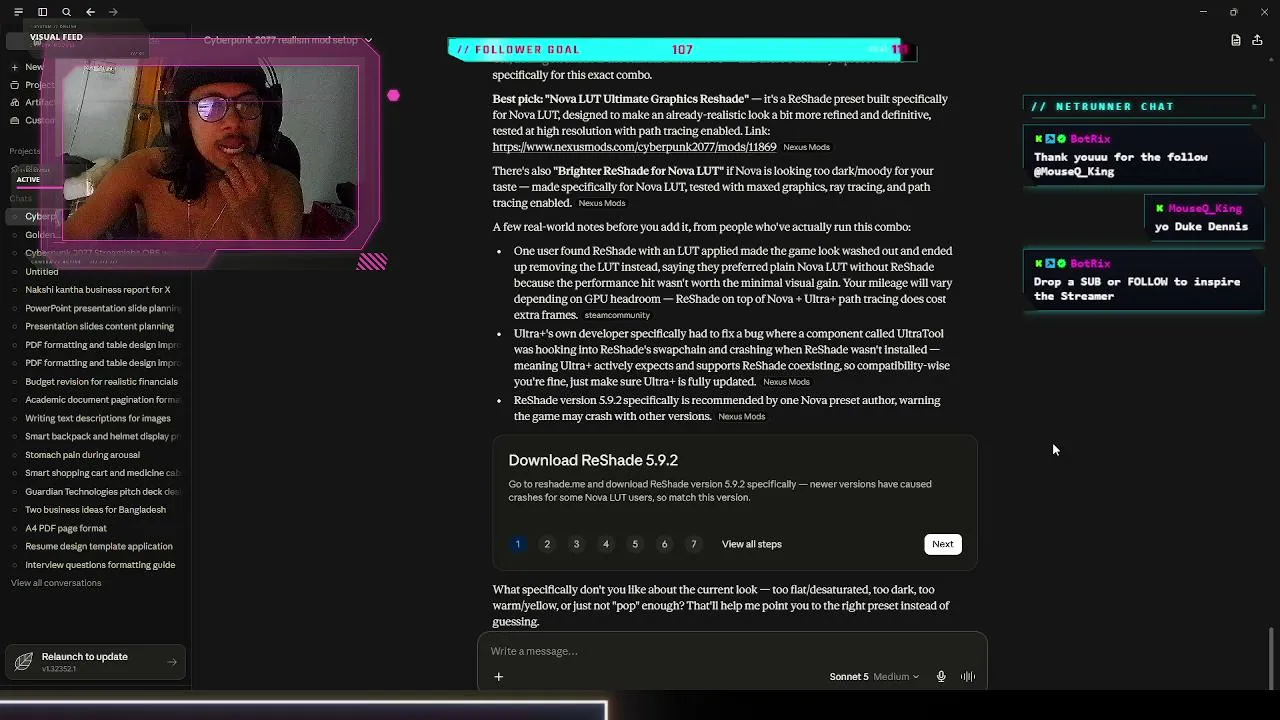This screenshot has width=1280, height=720.
Task: Click BotRix 'Drop a SUB or FOLLOW' message
Action: click(x=1143, y=281)
